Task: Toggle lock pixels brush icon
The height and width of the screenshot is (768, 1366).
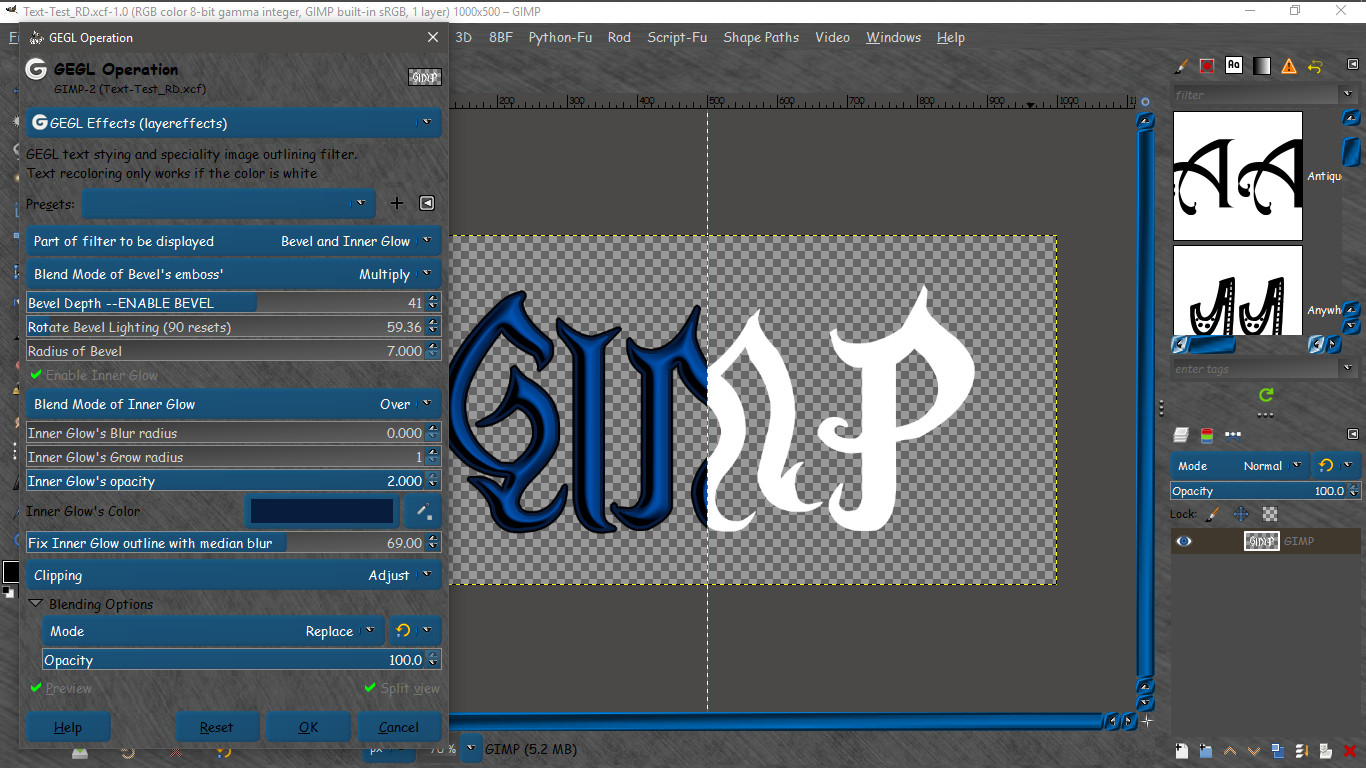Action: [1213, 514]
